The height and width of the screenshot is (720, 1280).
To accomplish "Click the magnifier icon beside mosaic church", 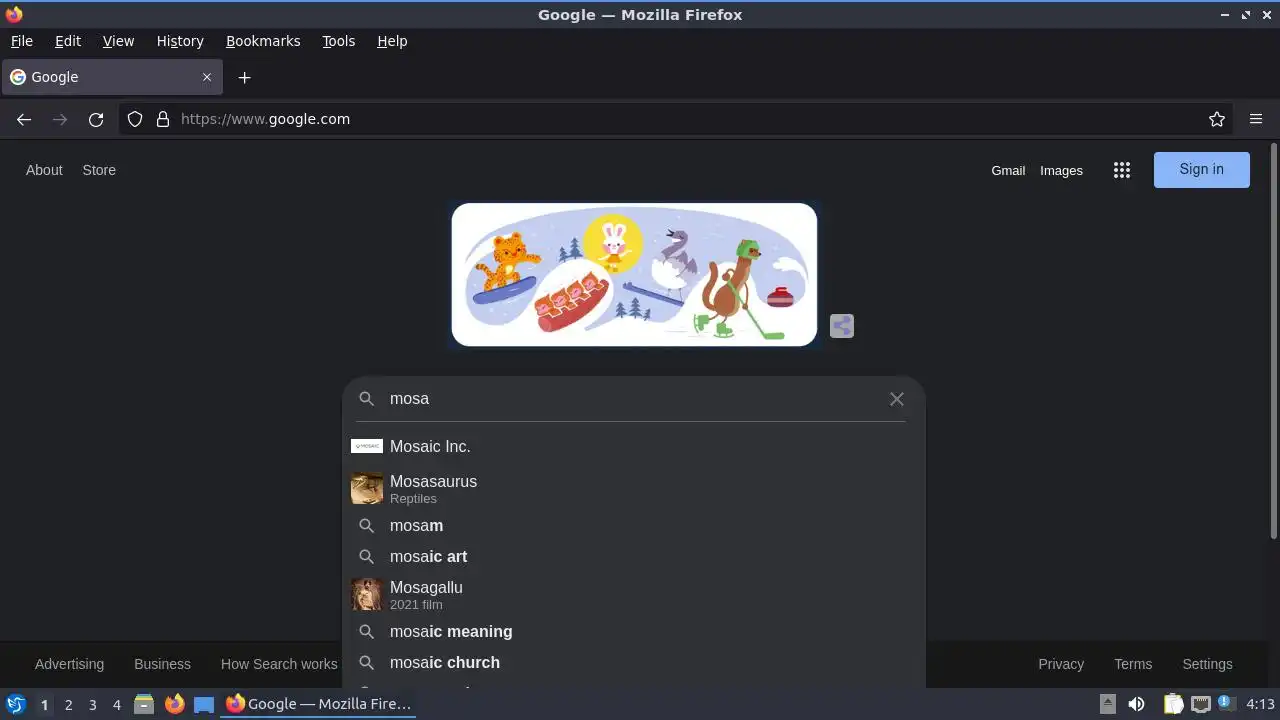I will [x=367, y=663].
